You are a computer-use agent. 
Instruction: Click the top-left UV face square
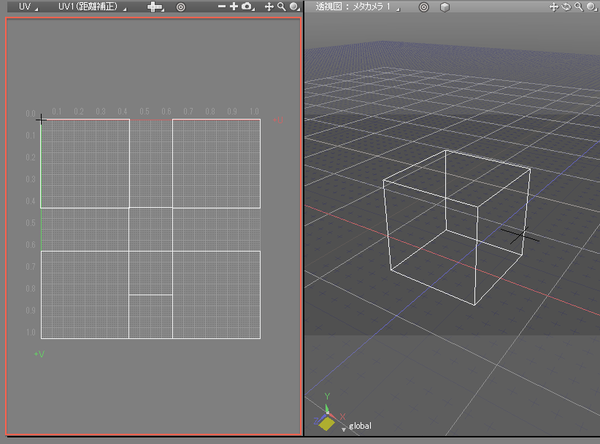(x=85, y=164)
